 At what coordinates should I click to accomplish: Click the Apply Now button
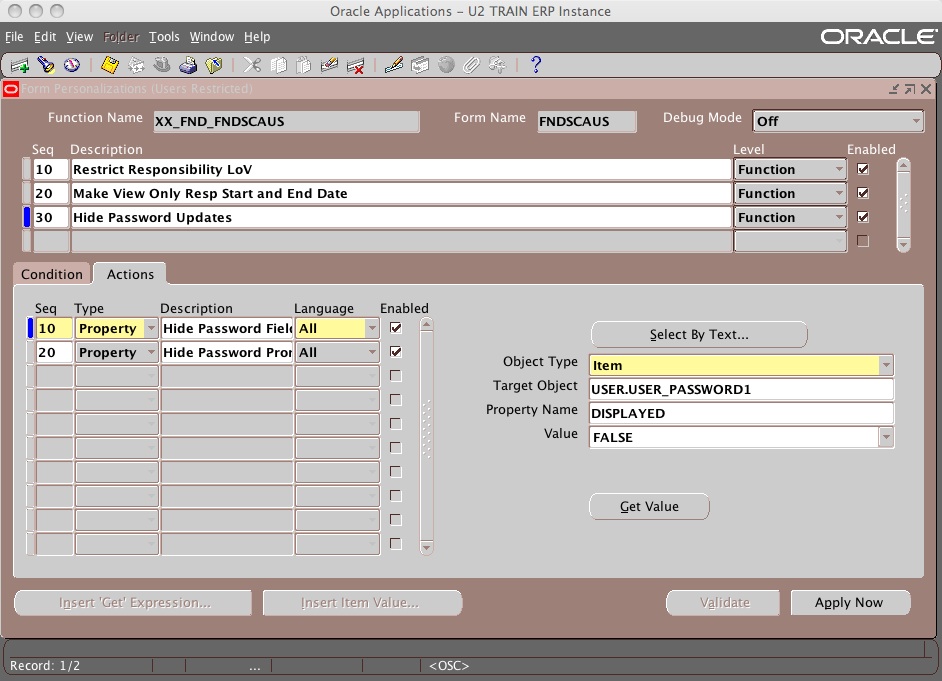850,602
